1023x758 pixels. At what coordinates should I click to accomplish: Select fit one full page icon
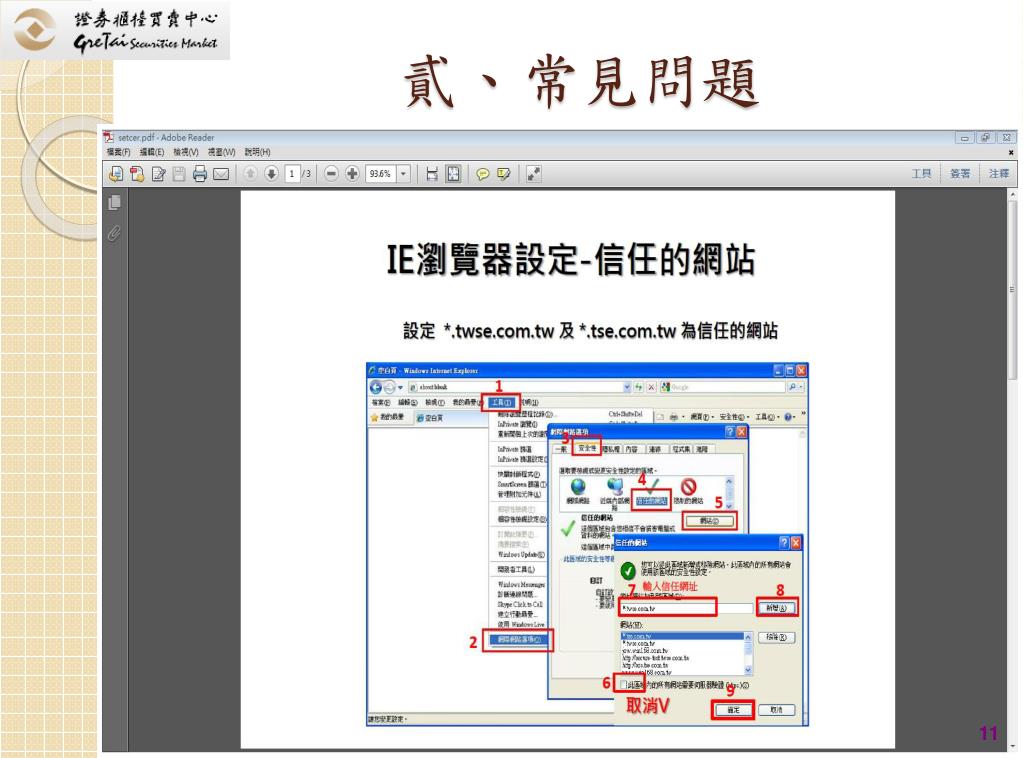453,174
